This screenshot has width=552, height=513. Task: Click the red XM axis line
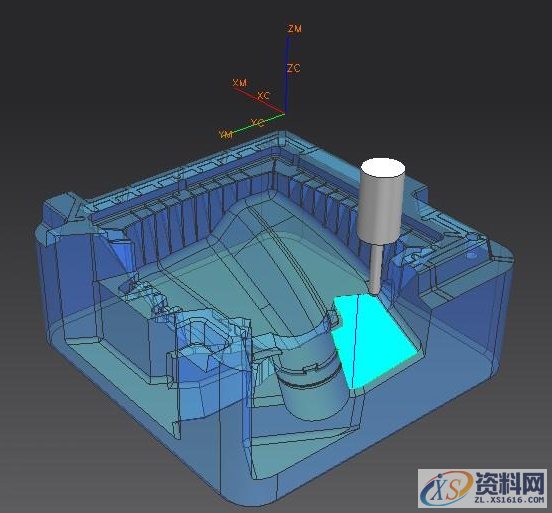pyautogui.click(x=260, y=101)
